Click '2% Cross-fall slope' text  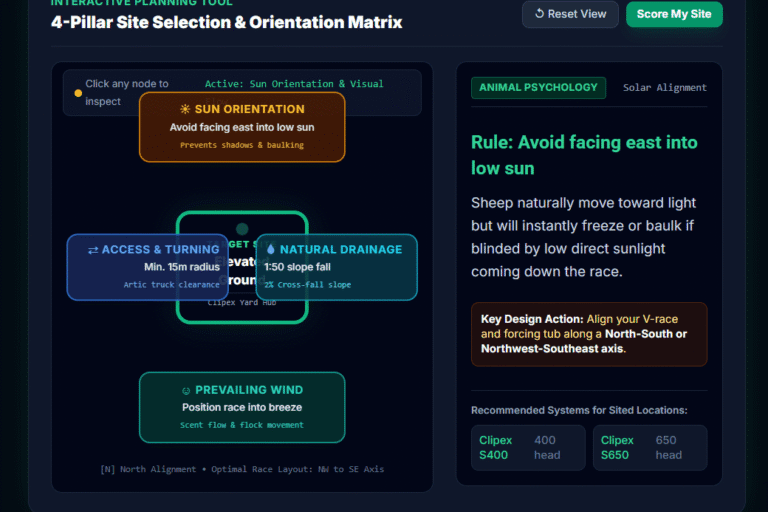coord(308,285)
